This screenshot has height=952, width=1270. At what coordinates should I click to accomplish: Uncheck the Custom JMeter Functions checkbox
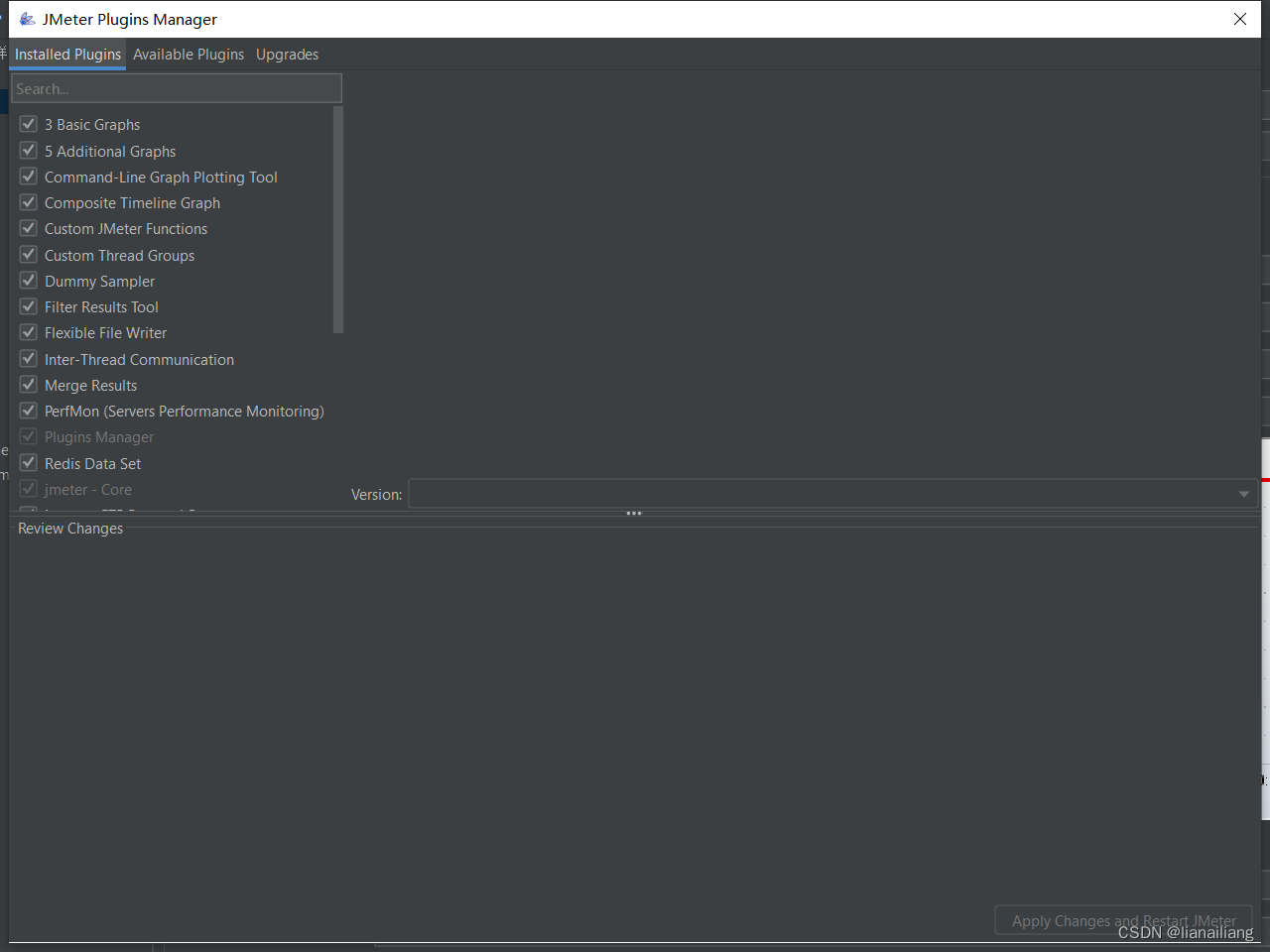click(x=29, y=228)
